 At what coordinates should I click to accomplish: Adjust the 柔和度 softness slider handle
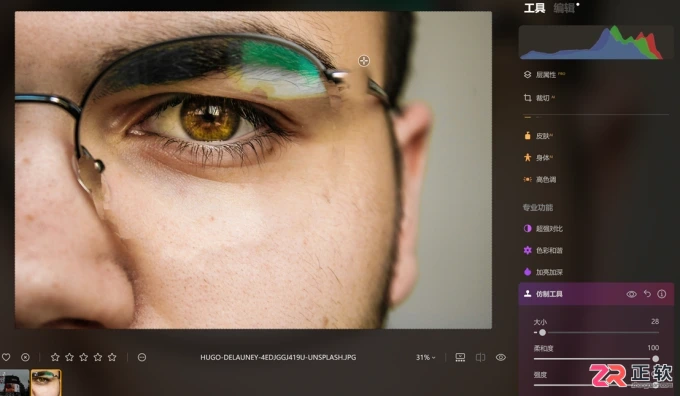click(x=655, y=359)
